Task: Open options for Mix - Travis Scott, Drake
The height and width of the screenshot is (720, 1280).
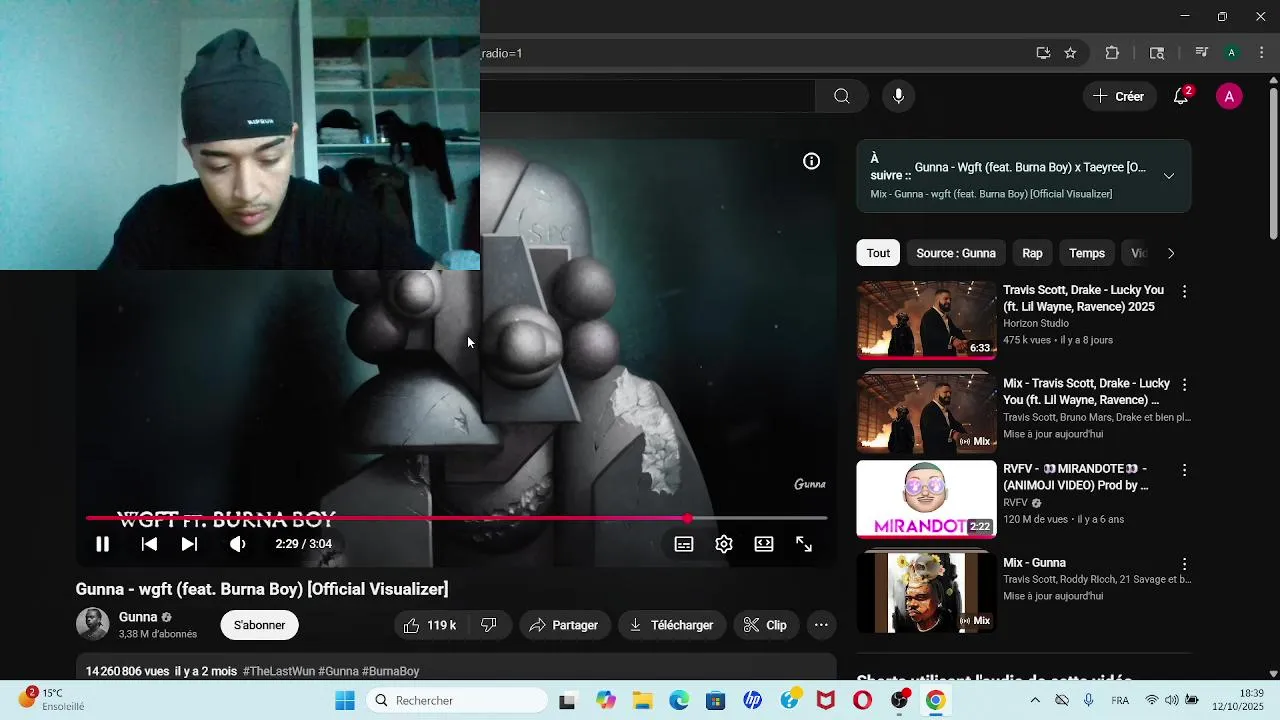Action: (x=1184, y=384)
